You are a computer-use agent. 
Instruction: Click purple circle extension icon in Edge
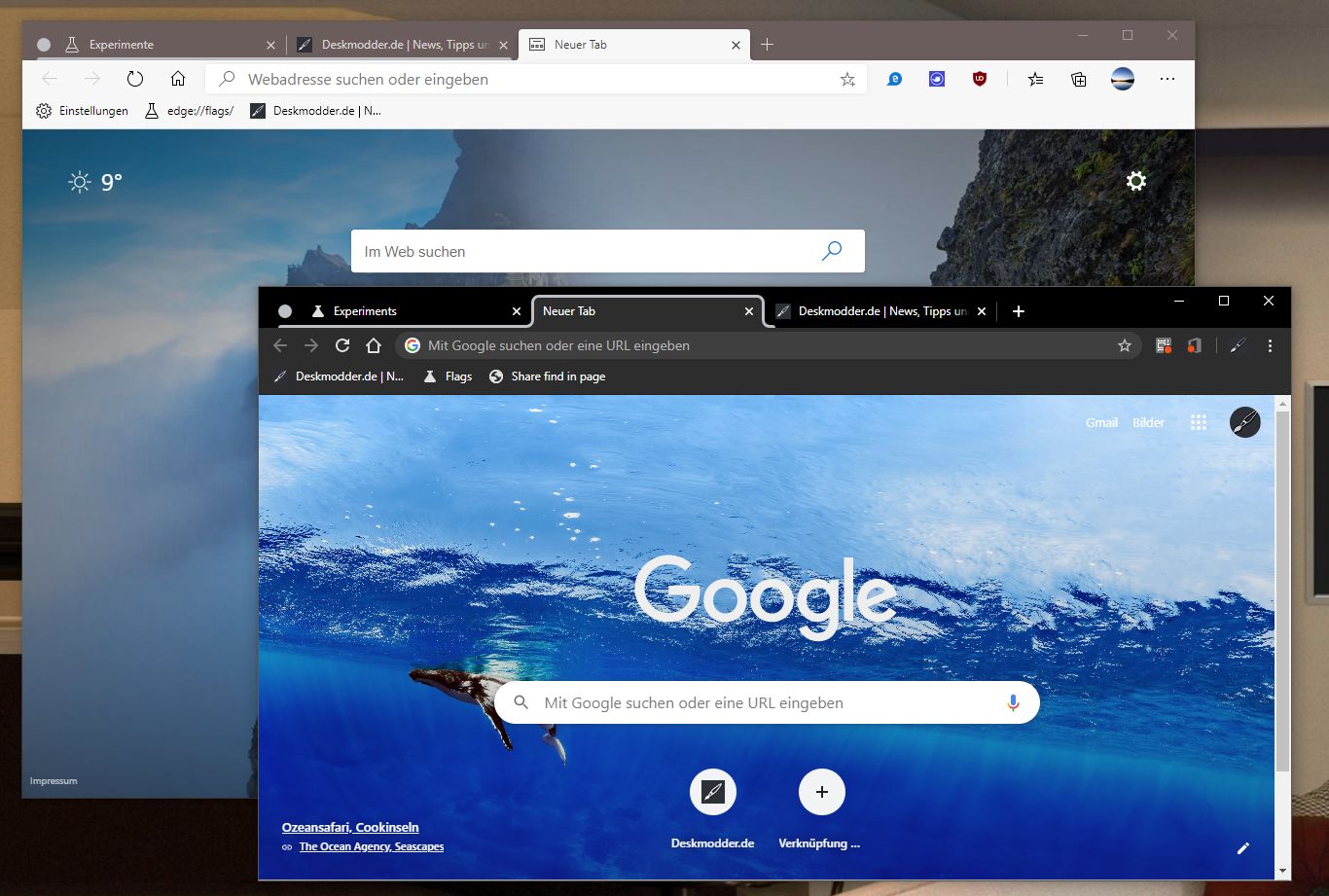pos(937,80)
